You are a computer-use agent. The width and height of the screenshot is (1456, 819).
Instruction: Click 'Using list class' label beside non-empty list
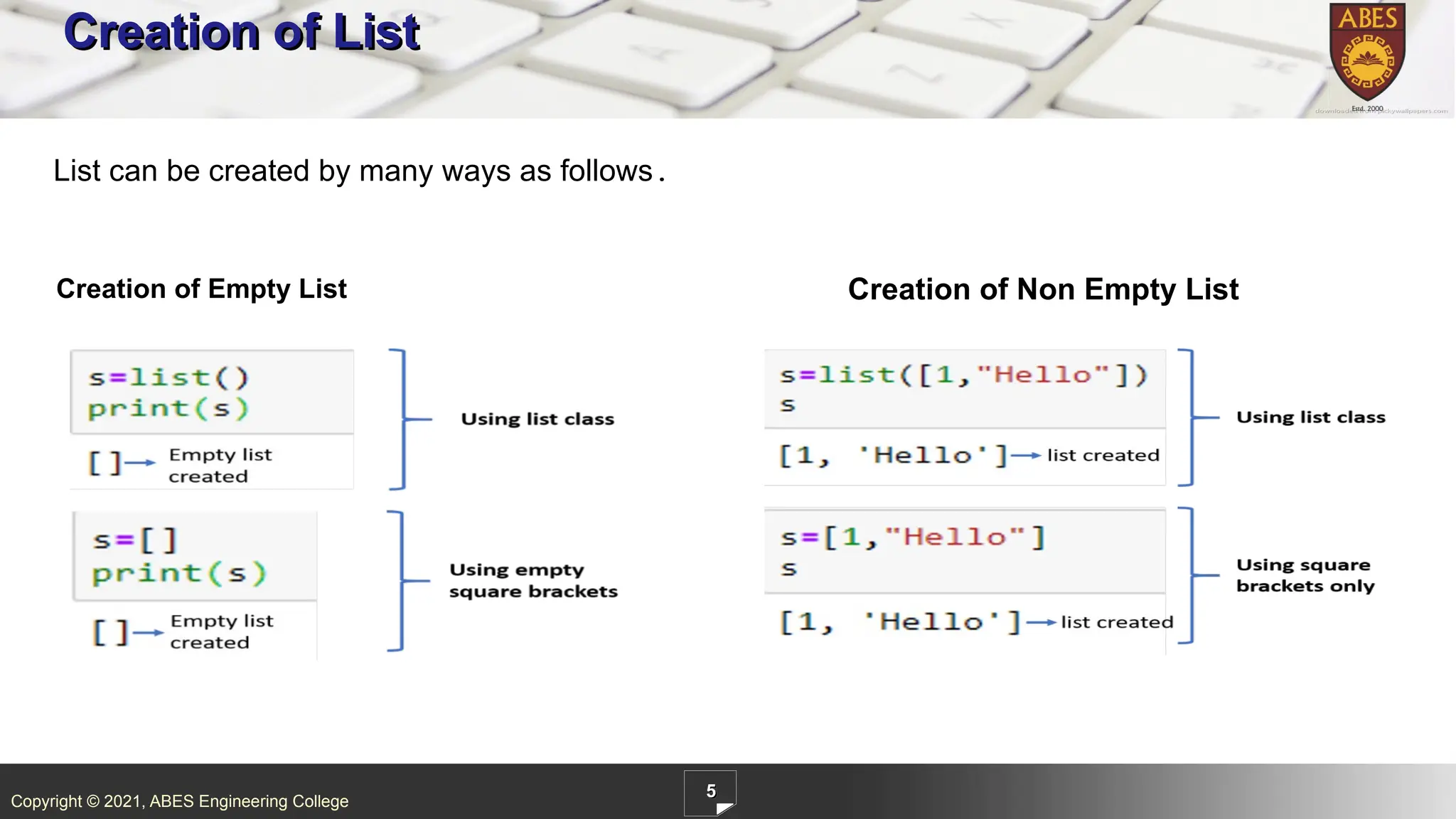[x=1311, y=417]
